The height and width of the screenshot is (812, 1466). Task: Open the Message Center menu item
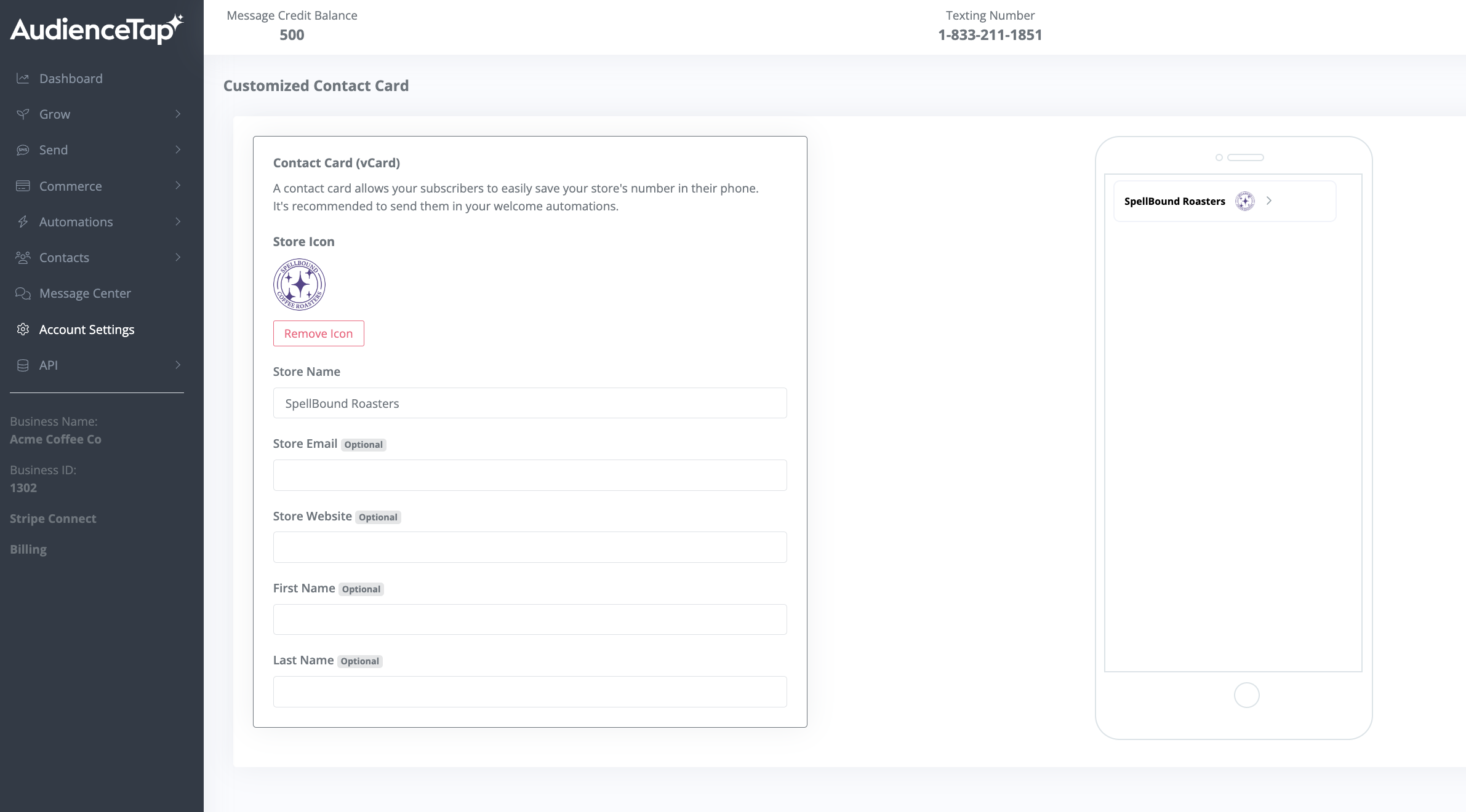(x=85, y=293)
